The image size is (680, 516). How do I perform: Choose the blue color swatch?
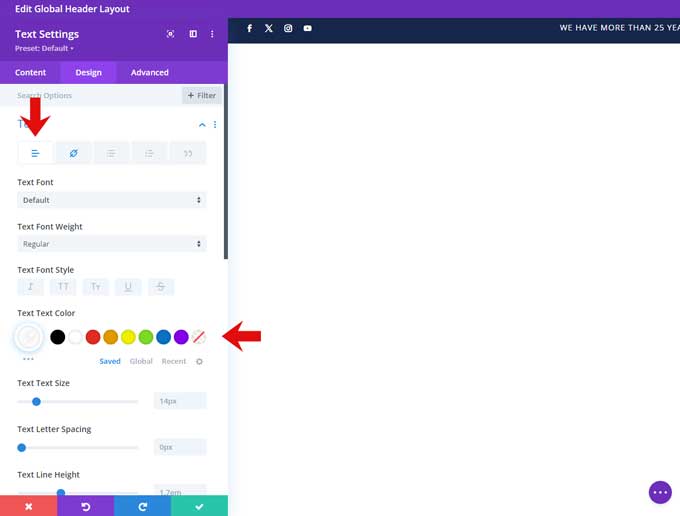163,337
